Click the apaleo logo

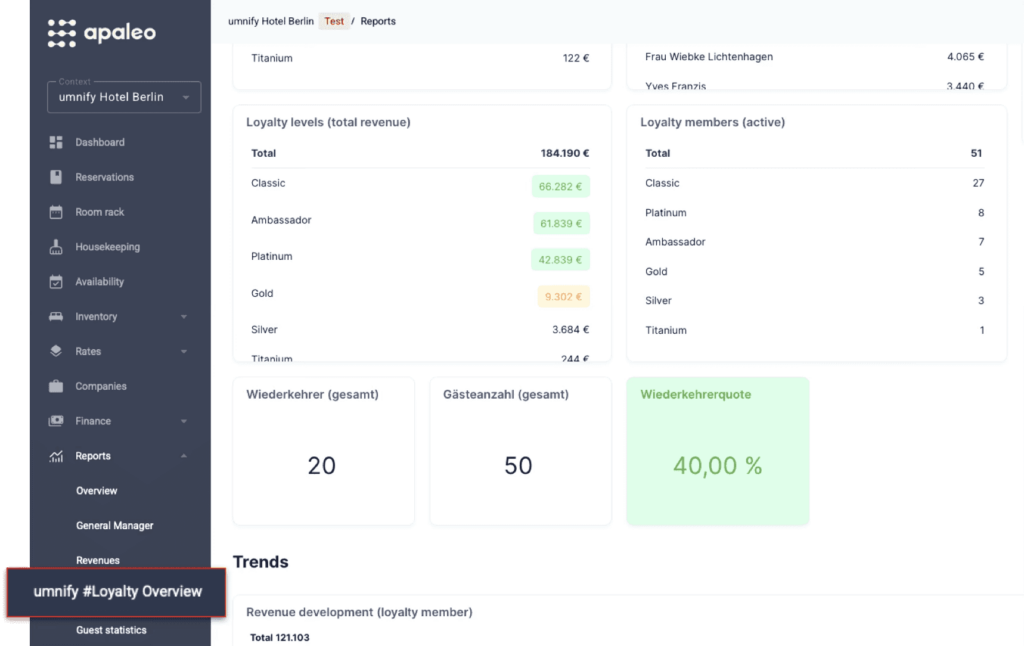click(x=101, y=33)
